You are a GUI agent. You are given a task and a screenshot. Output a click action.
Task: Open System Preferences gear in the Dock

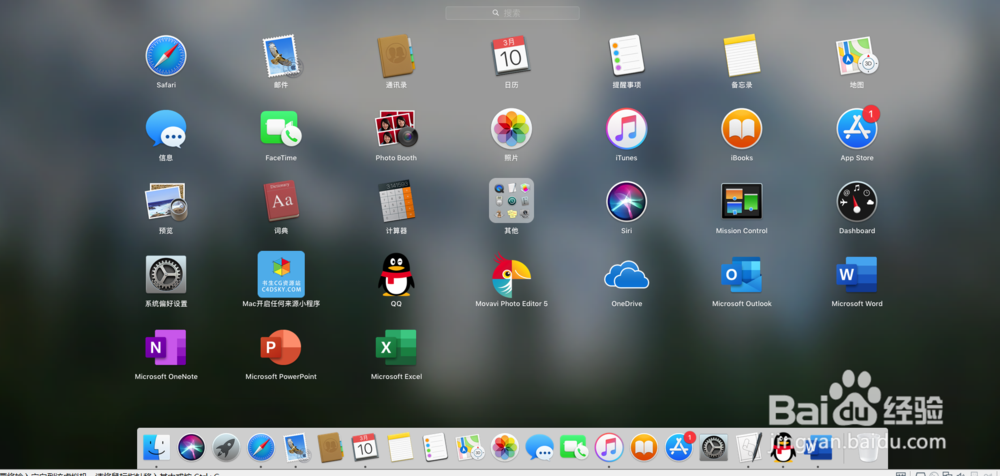pos(714,448)
